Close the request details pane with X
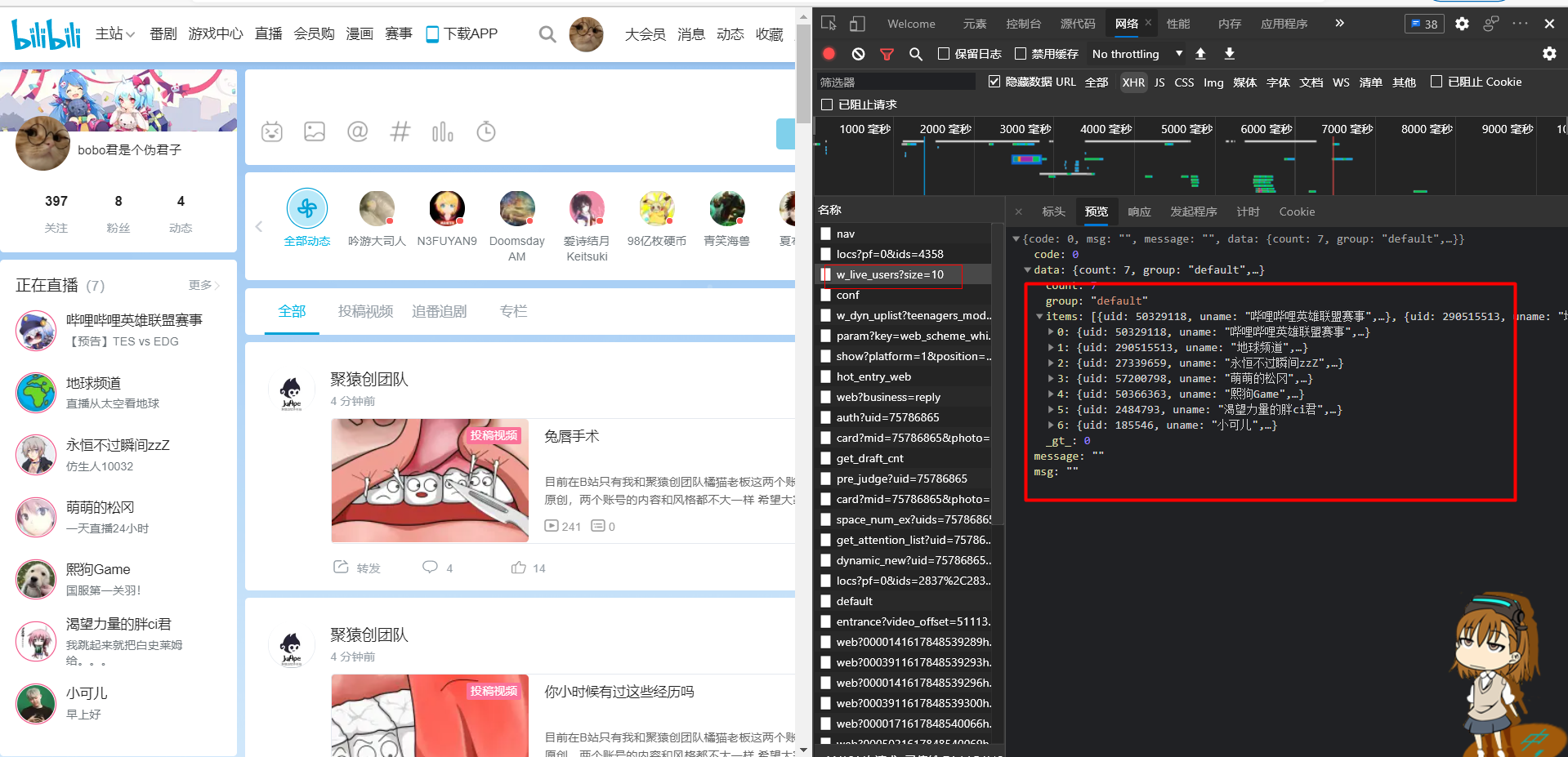 coord(1018,212)
